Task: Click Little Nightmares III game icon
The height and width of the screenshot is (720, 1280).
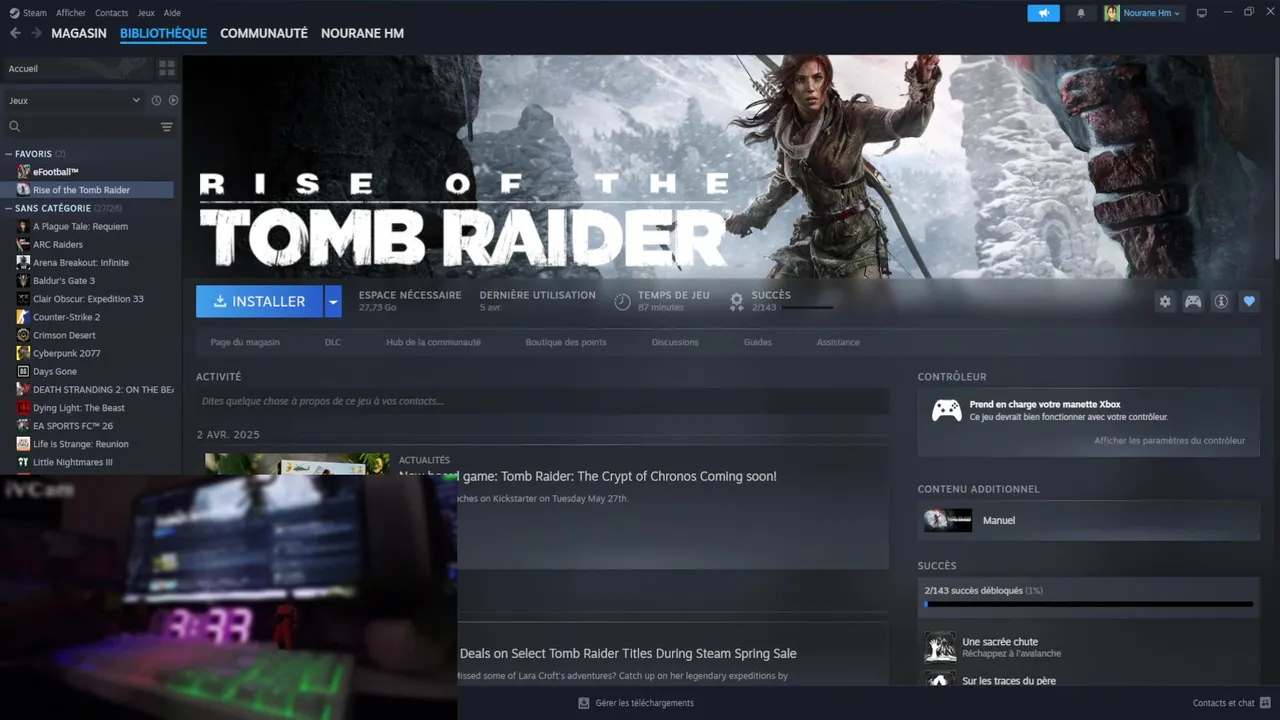Action: [x=23, y=462]
